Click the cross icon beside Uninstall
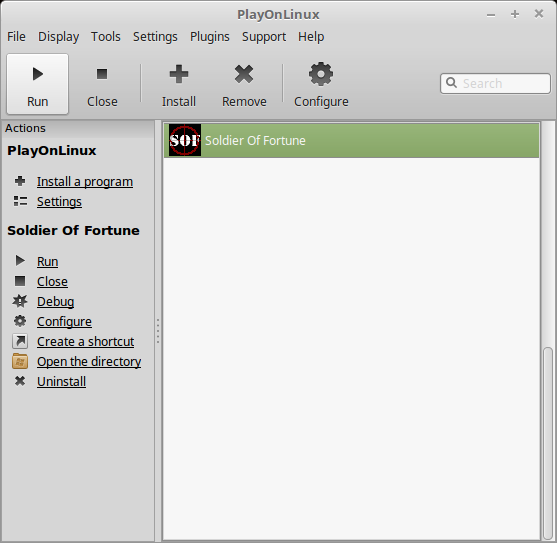The height and width of the screenshot is (543, 557). 20,381
